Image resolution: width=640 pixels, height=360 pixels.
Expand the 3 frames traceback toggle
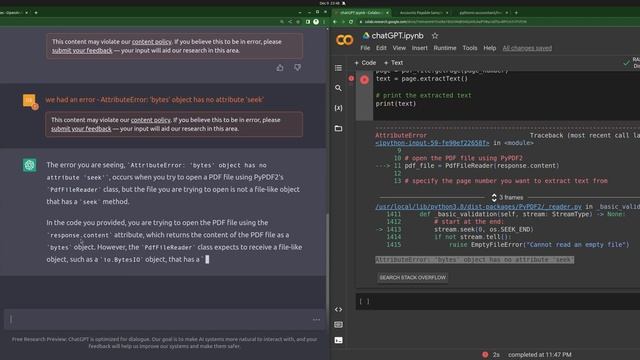tap(507, 198)
